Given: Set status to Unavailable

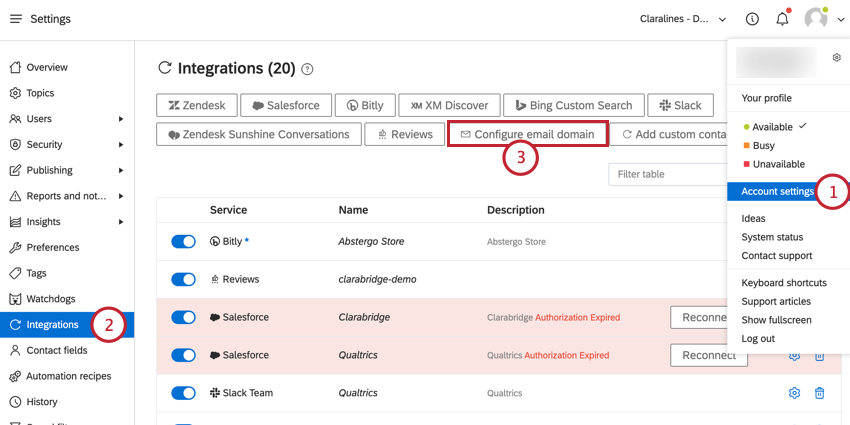Looking at the screenshot, I should [774, 164].
